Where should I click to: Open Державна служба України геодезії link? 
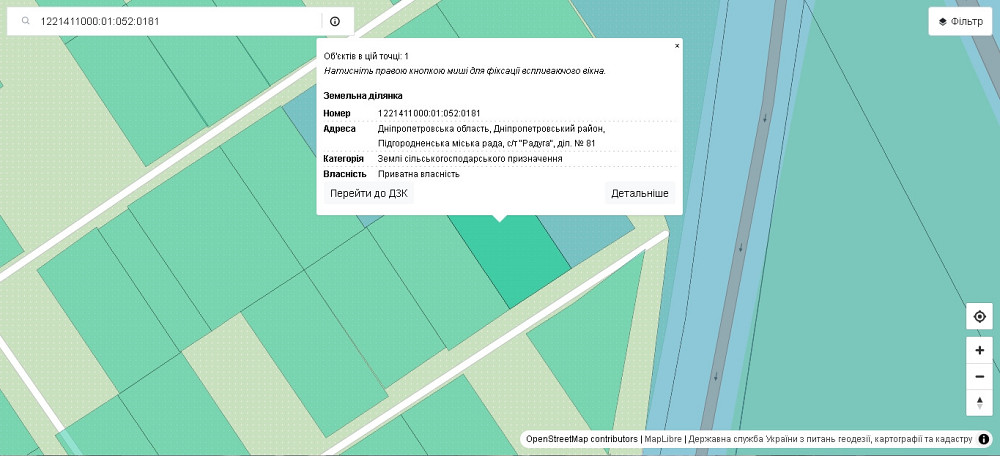pyautogui.click(x=830, y=439)
